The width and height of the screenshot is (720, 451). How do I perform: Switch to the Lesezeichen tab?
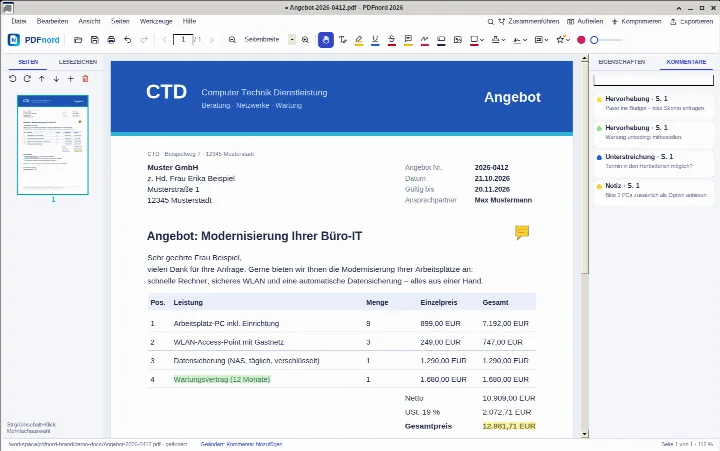tap(78, 62)
